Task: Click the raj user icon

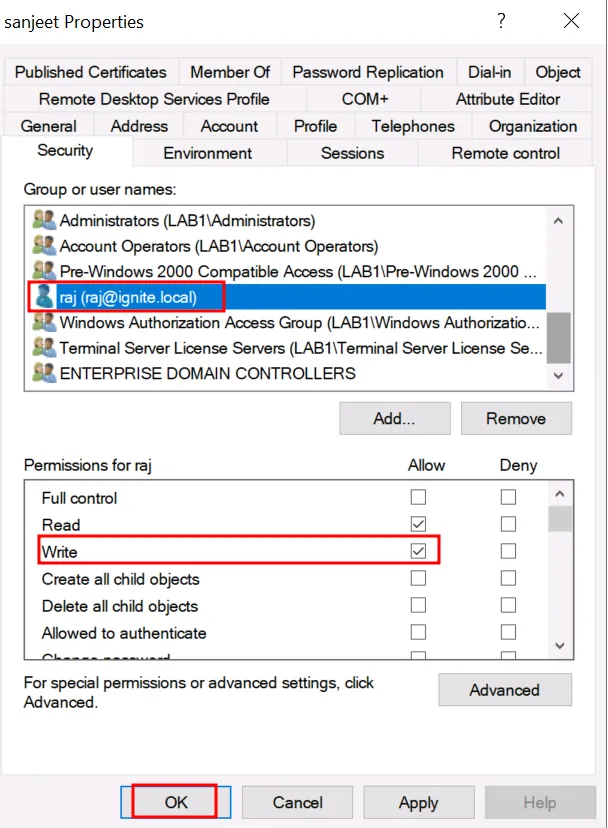Action: (x=44, y=297)
